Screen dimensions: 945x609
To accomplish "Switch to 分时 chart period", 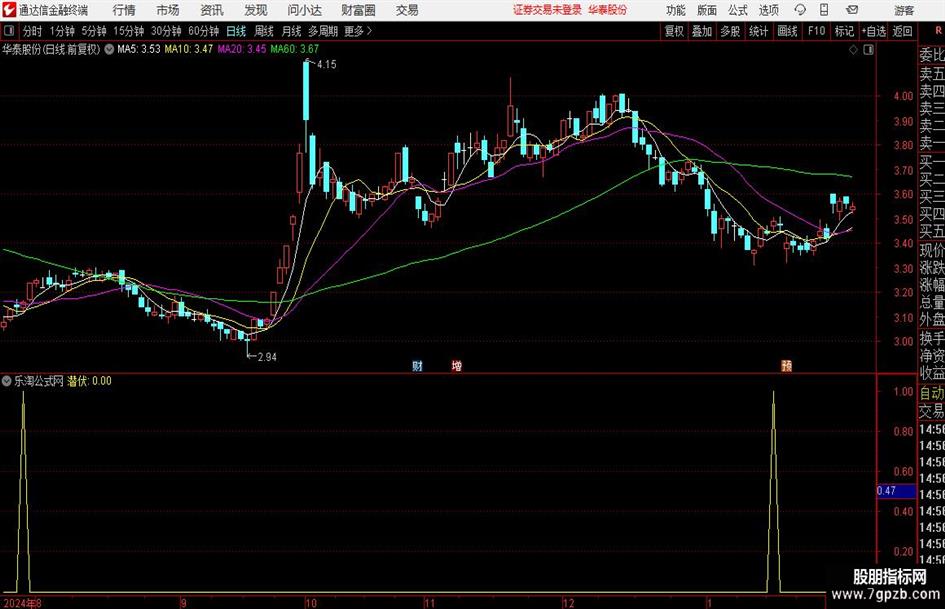I will 33,31.
